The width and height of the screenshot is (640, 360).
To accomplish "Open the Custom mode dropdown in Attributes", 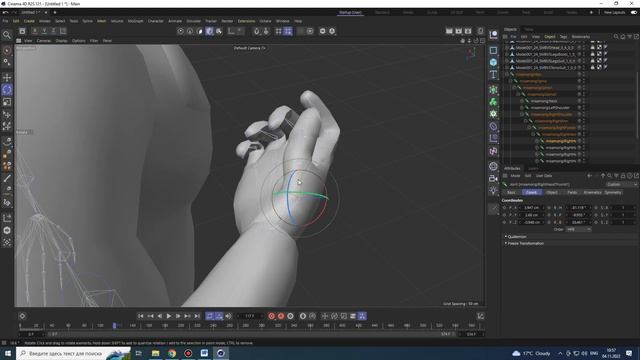I will tap(622, 184).
